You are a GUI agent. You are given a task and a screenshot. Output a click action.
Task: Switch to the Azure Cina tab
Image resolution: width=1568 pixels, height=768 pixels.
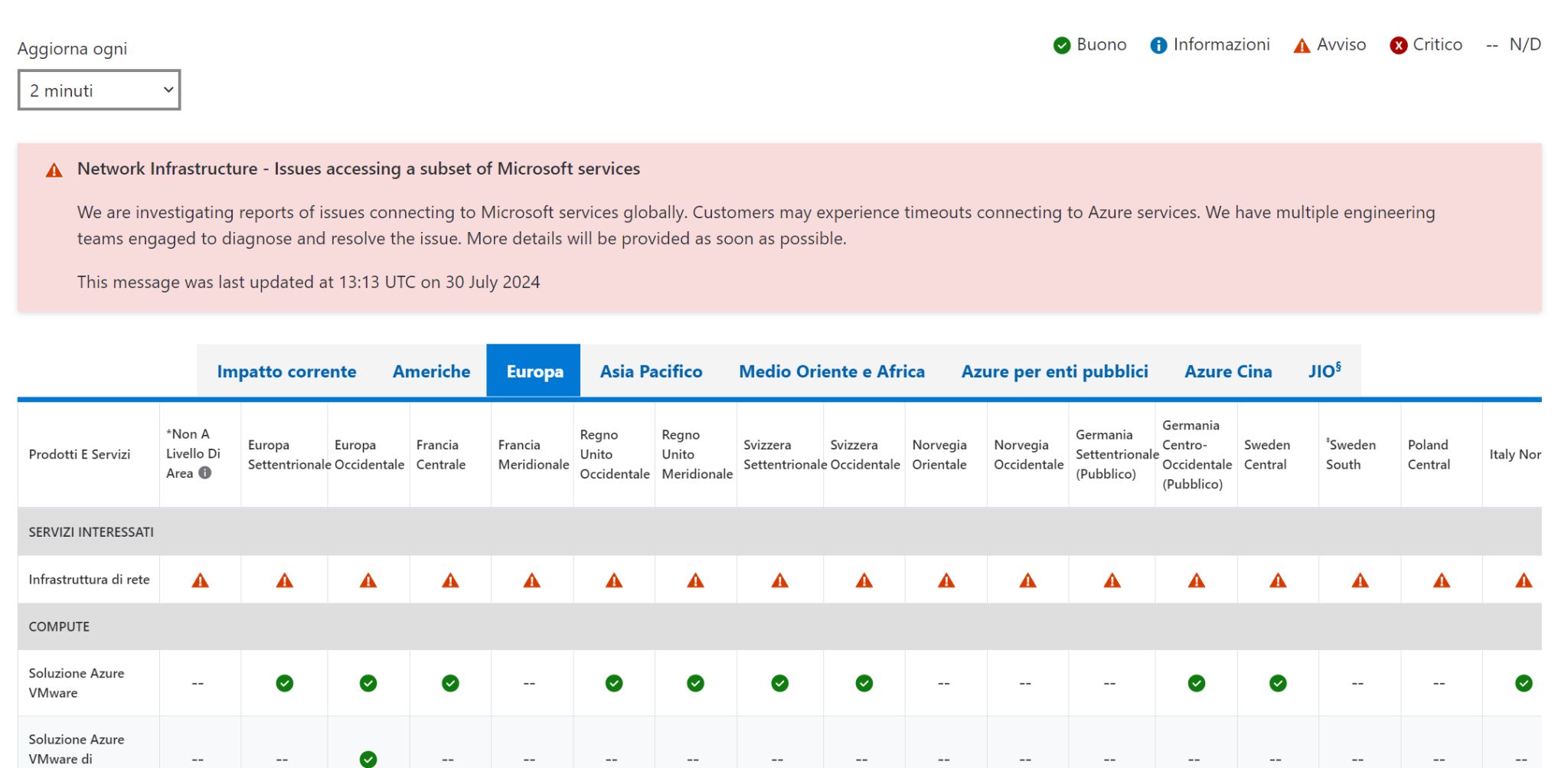1228,371
